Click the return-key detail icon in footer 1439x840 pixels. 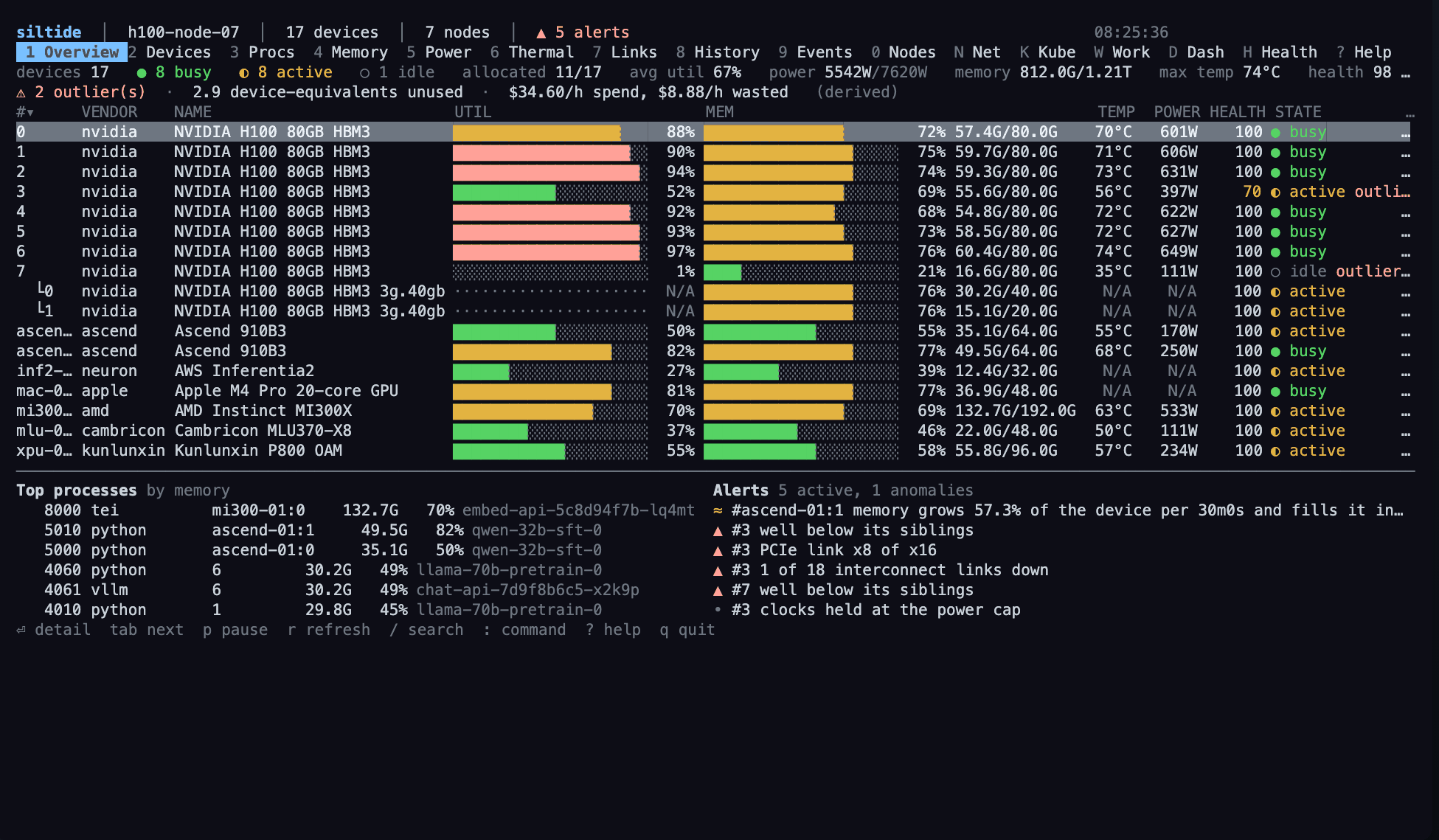coord(21,630)
